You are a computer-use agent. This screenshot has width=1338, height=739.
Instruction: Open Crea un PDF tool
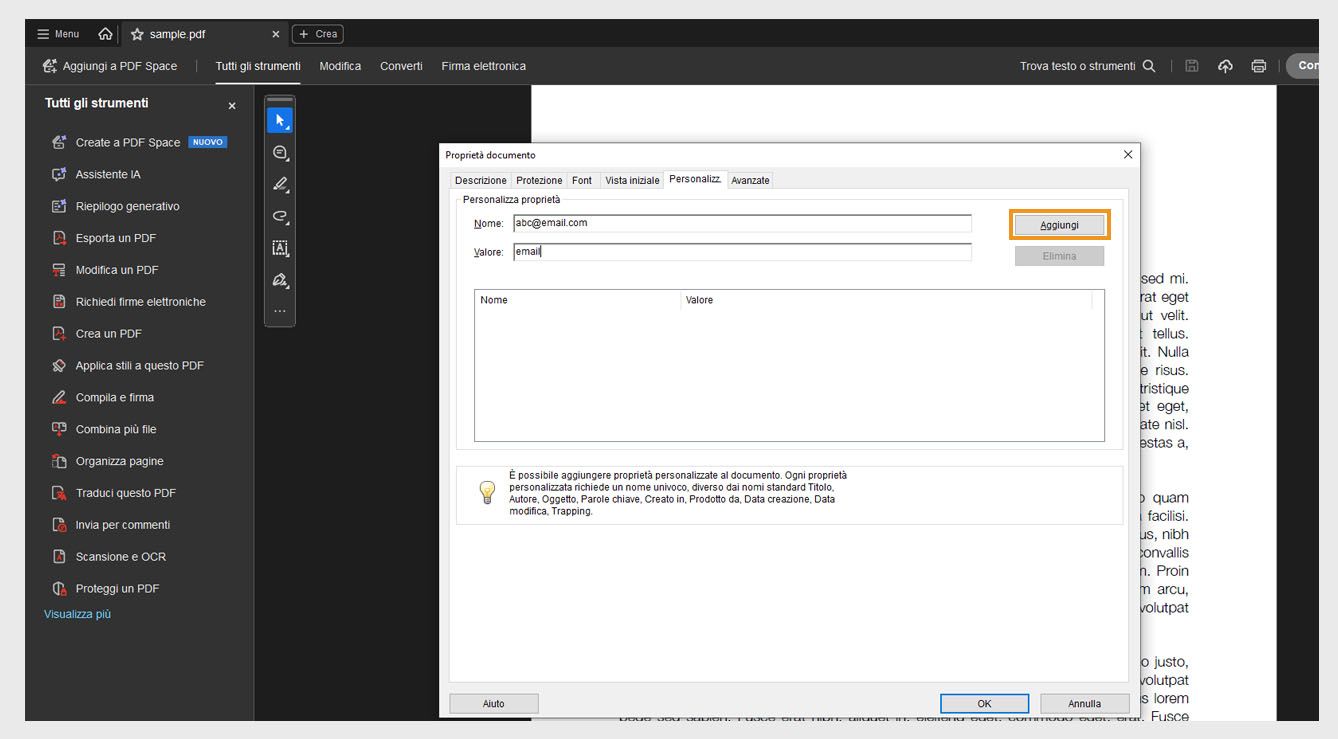coord(96,334)
